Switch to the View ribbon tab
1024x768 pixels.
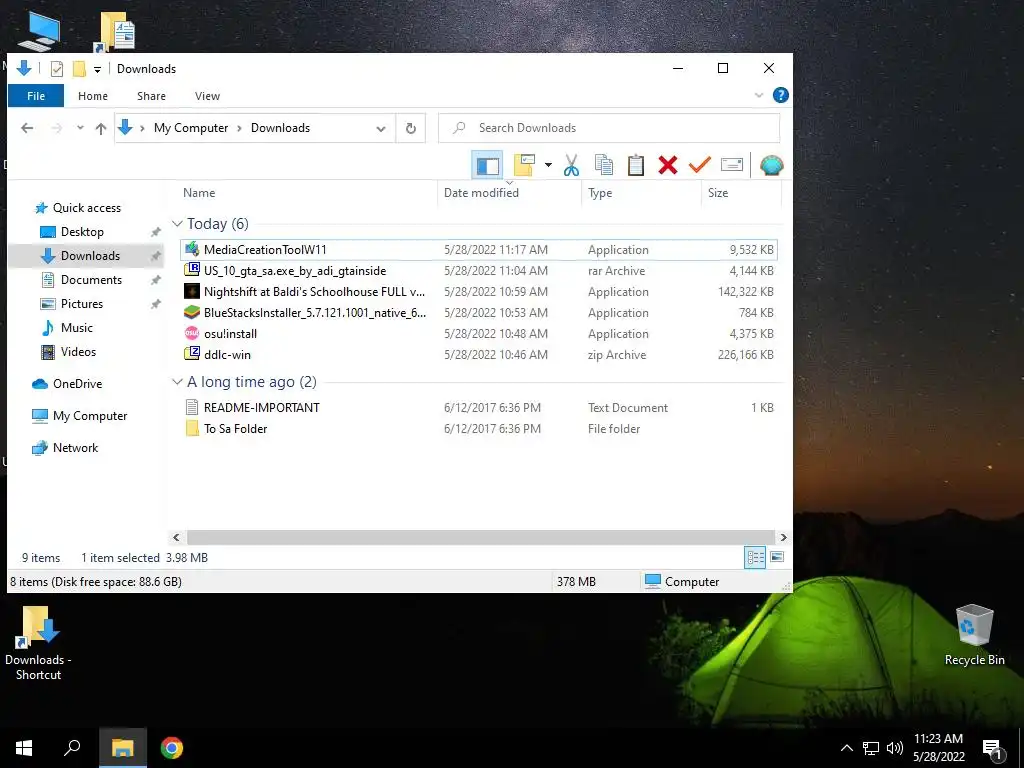tap(207, 96)
